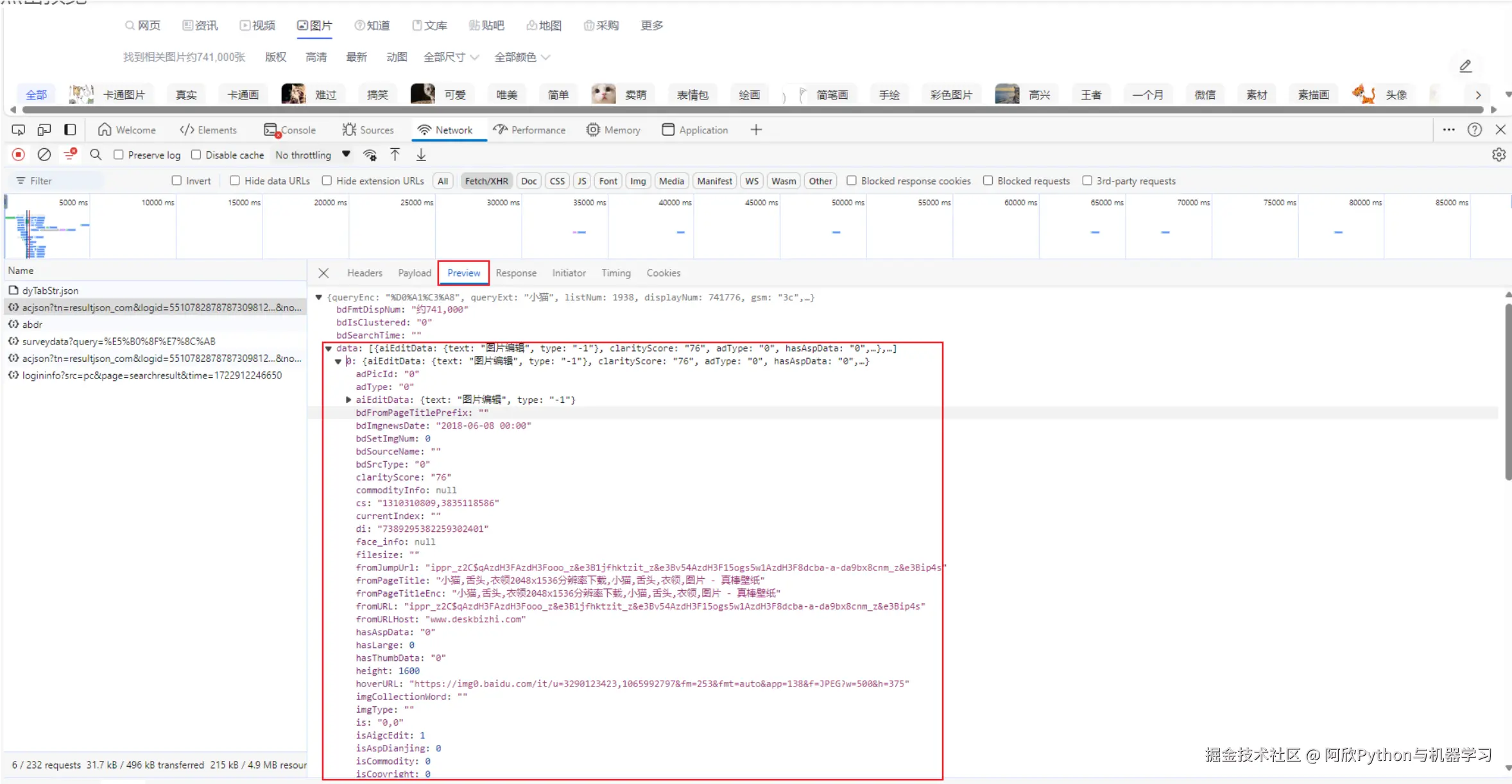The width and height of the screenshot is (1512, 784).
Task: Open the network search magnifier
Action: click(96, 155)
